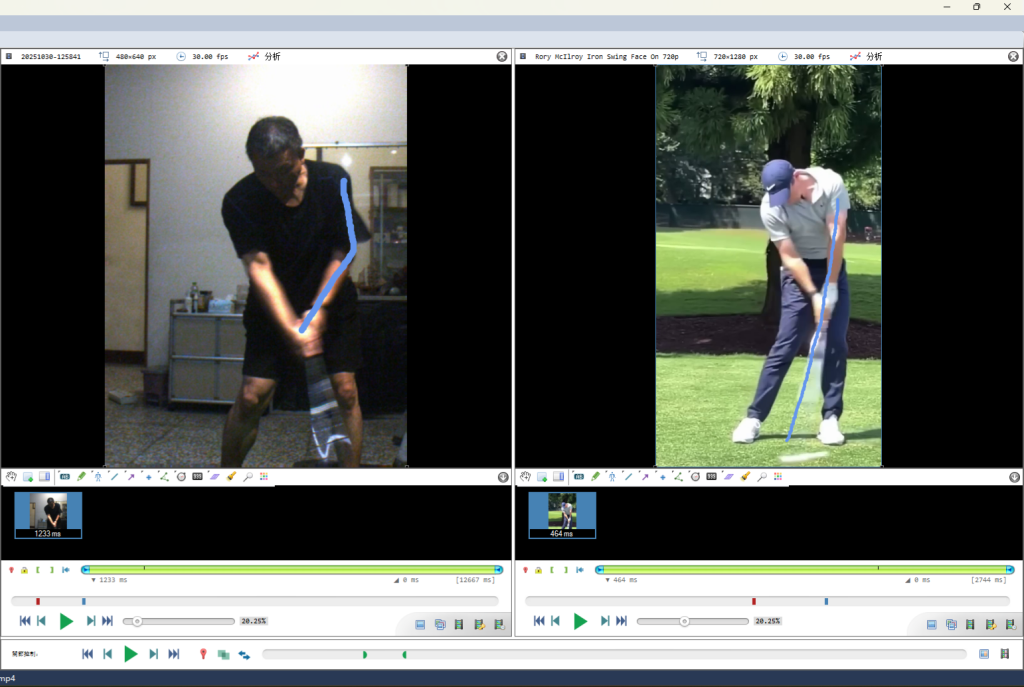Select the human posture tool in right player

[x=611, y=477]
